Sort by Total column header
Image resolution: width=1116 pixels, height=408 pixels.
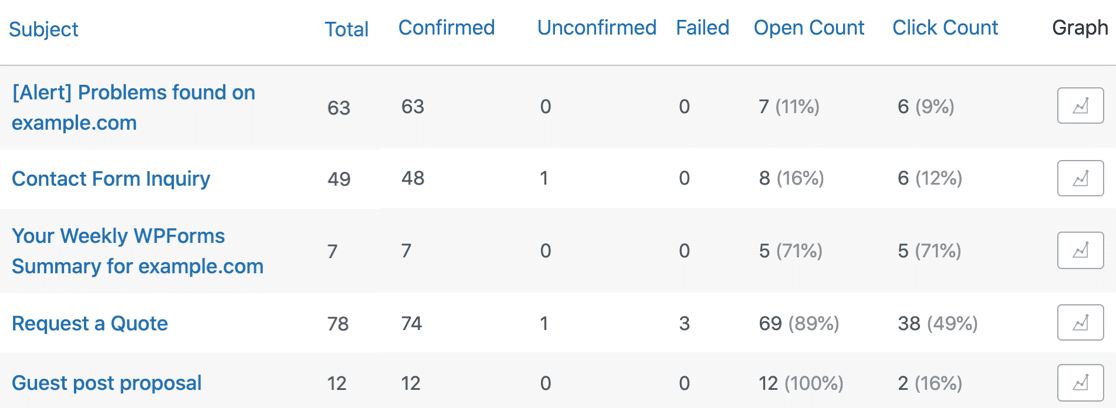point(346,30)
